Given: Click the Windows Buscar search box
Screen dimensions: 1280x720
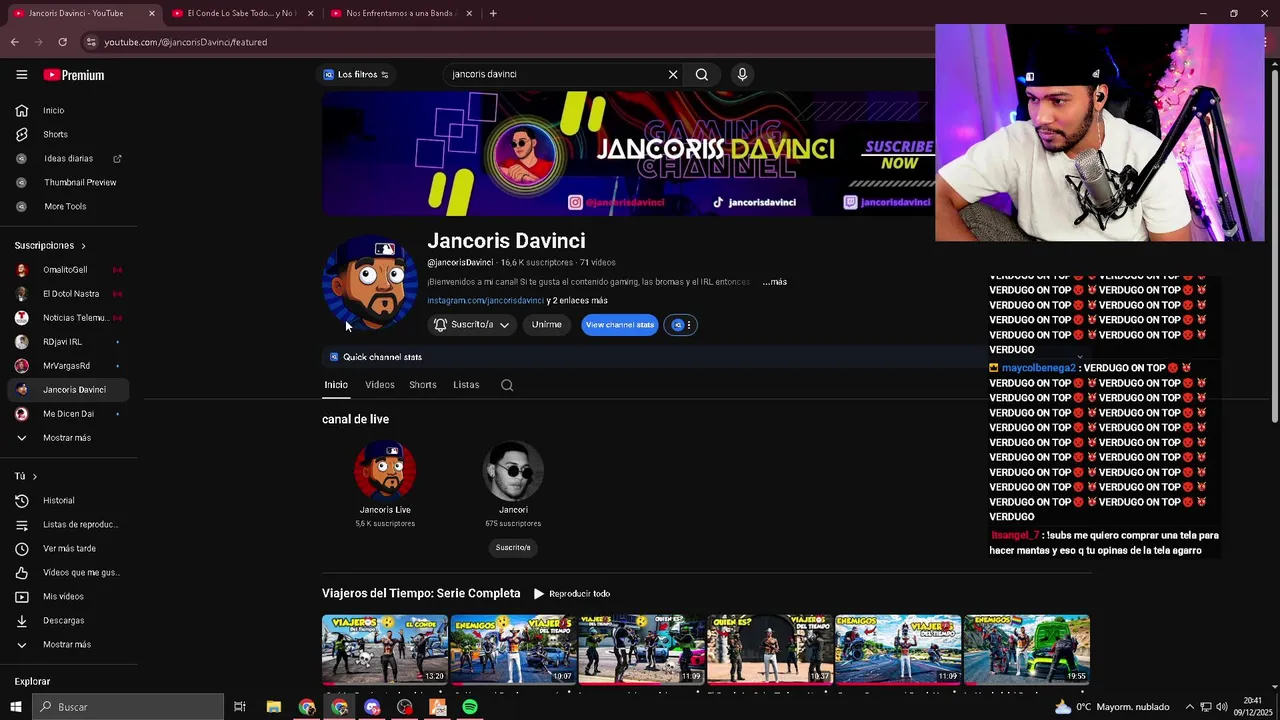Looking at the screenshot, I should coord(128,707).
